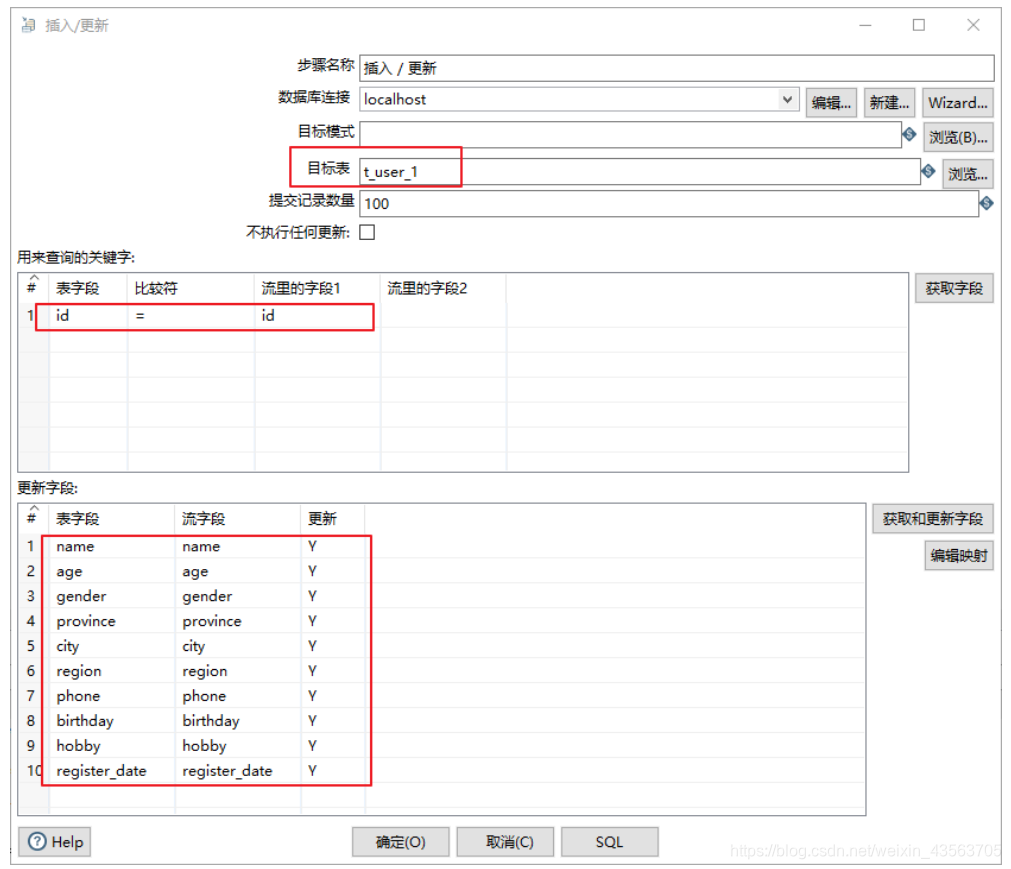This screenshot has height=869, width=1011.
Task: Click the 编辑映射 button
Action: [959, 555]
